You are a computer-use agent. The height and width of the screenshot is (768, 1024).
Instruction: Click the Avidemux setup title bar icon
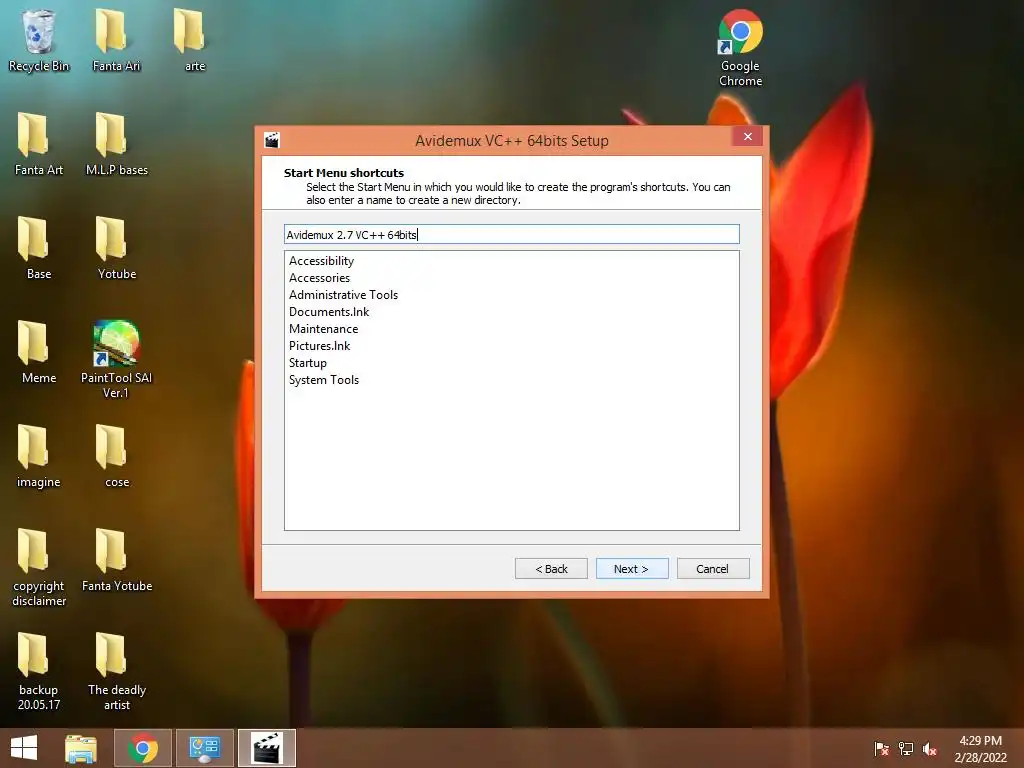[272, 140]
